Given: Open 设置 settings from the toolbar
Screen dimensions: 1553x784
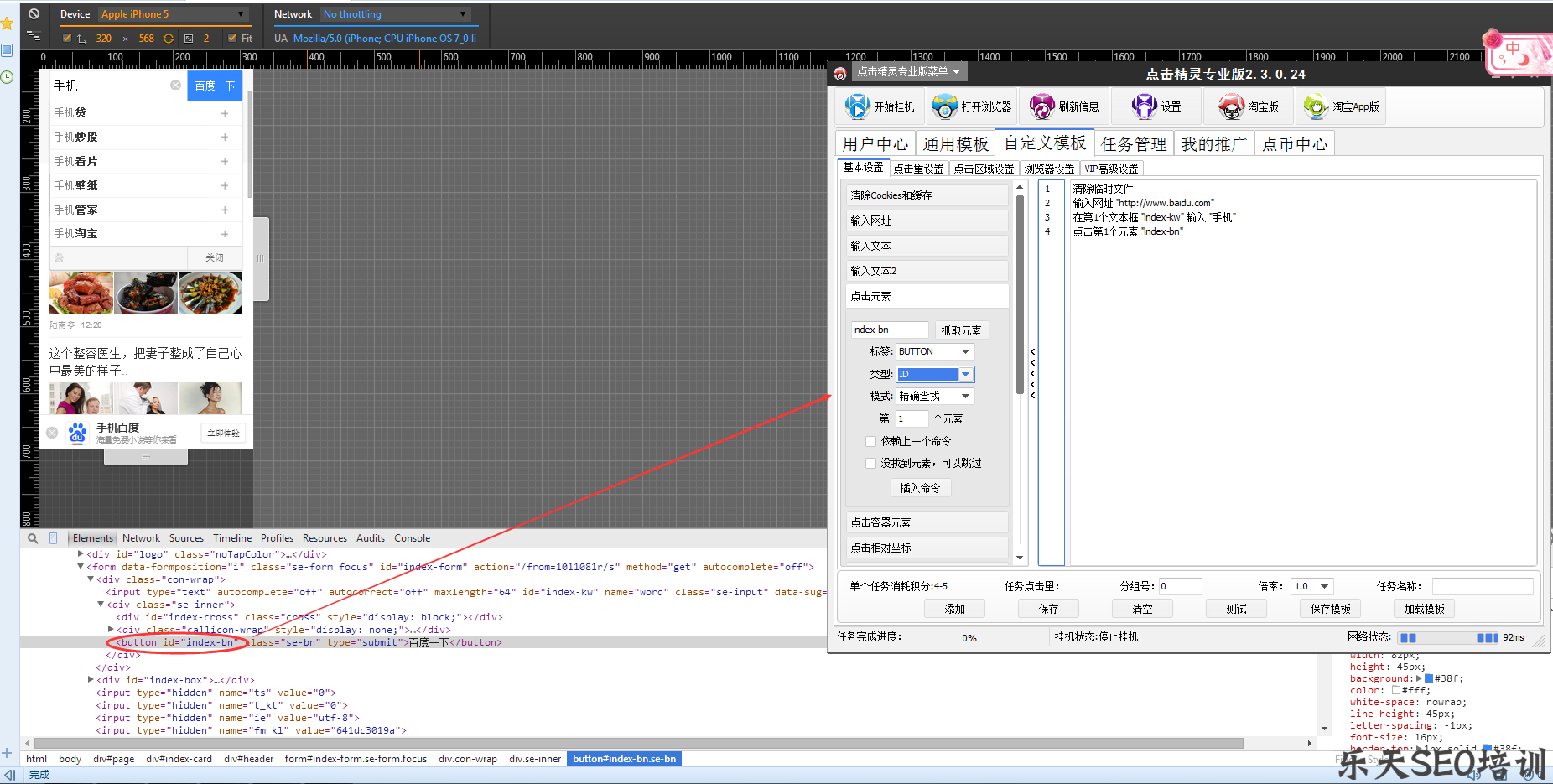Looking at the screenshot, I should coord(1145,106).
